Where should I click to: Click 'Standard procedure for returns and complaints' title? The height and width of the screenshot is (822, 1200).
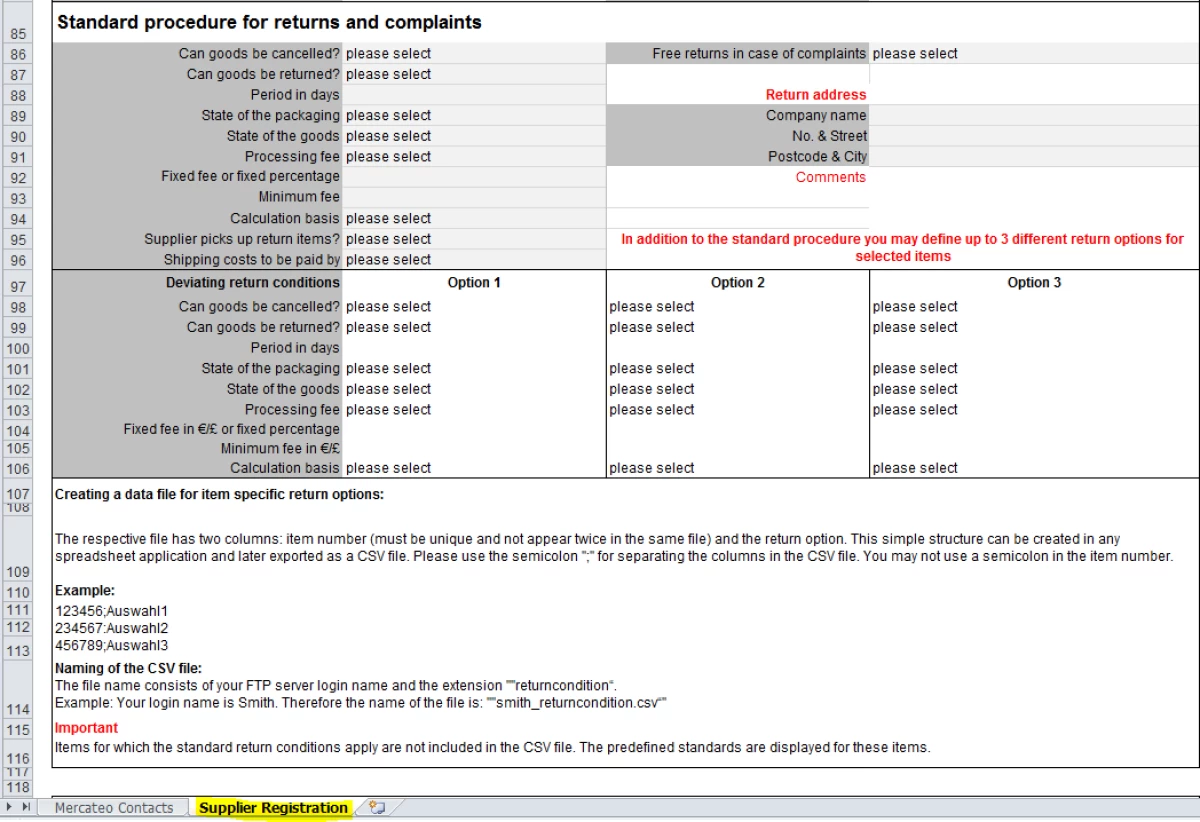pyautogui.click(x=269, y=22)
